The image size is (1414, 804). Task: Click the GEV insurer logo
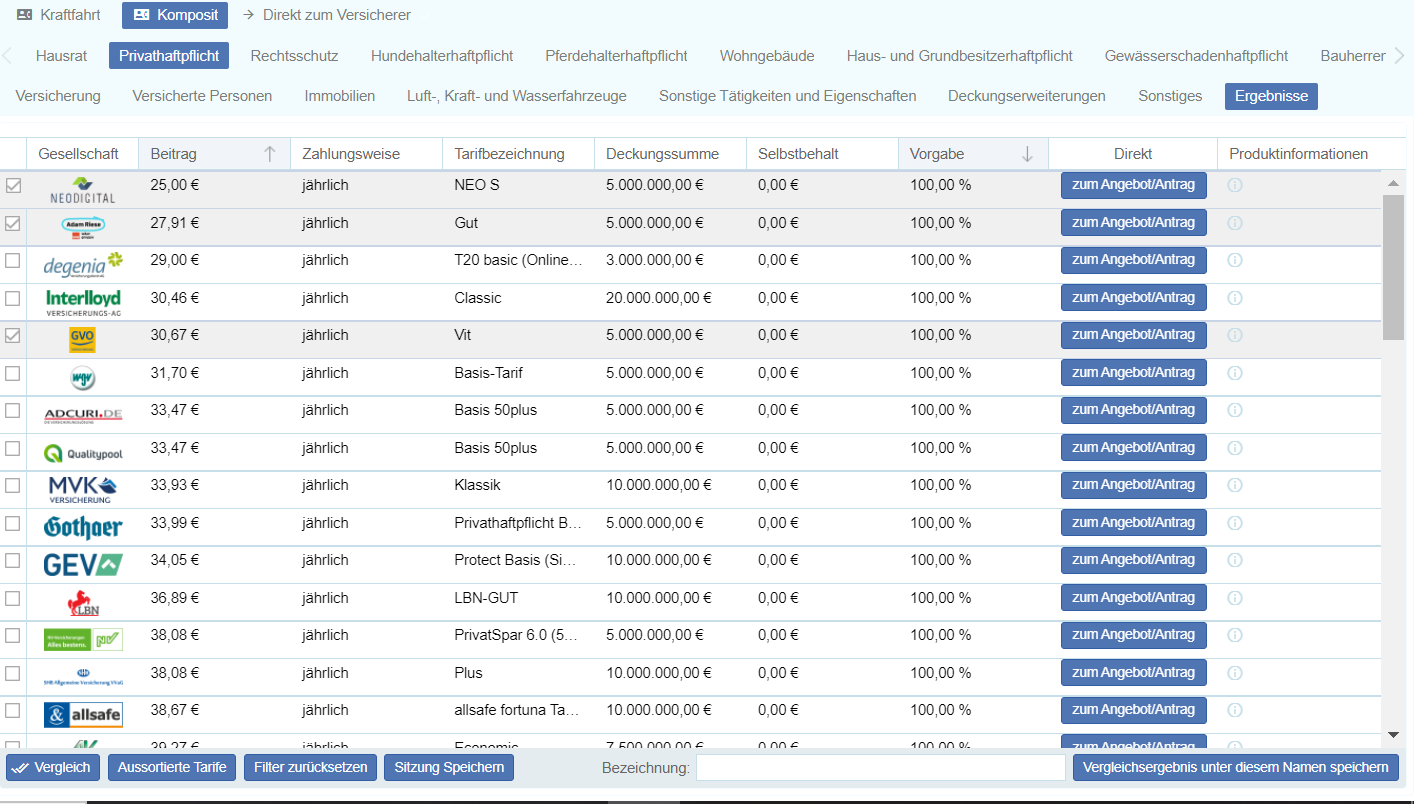tap(83, 565)
